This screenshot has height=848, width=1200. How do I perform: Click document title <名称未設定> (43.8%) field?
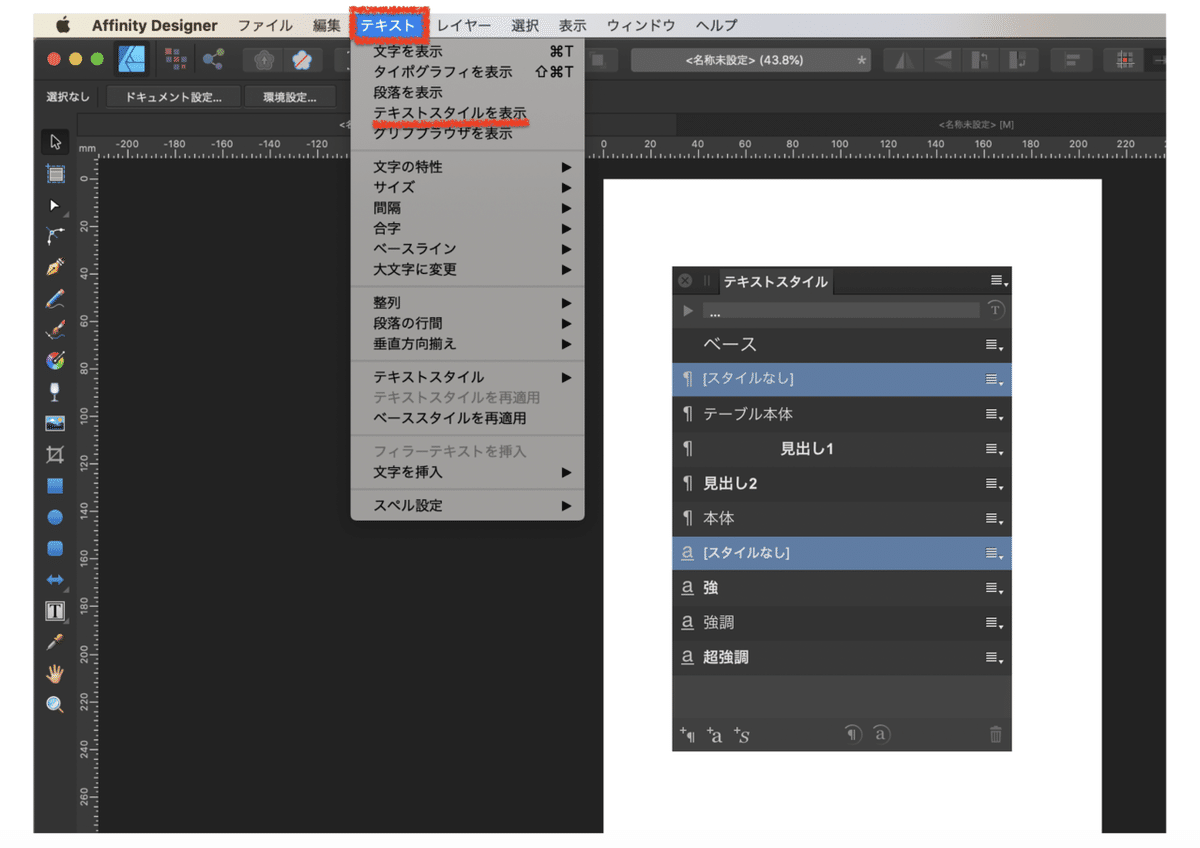click(x=750, y=60)
